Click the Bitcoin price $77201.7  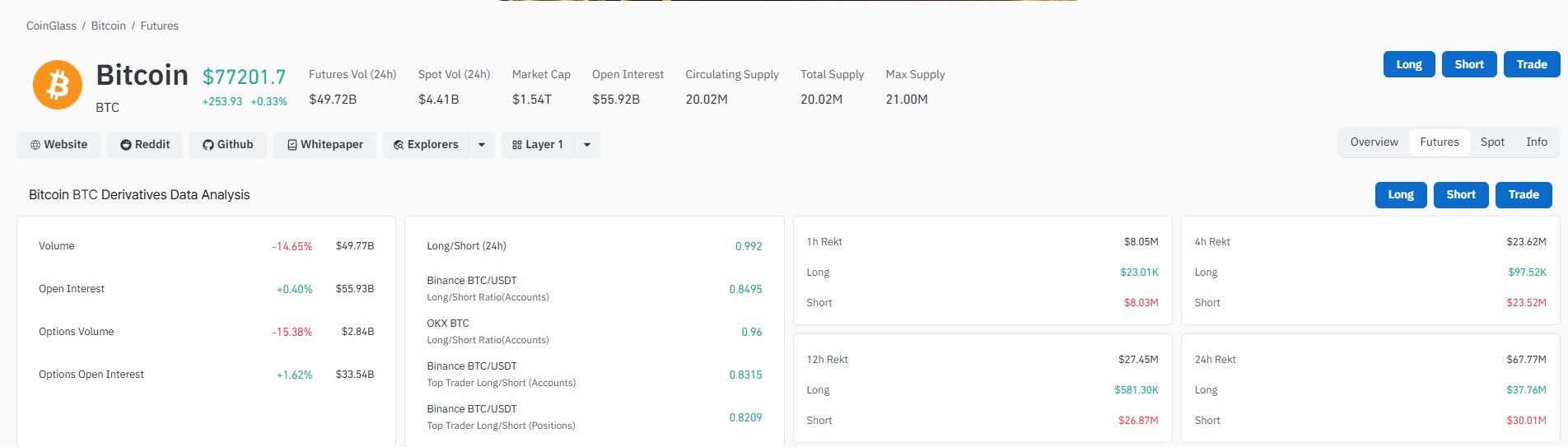click(245, 77)
